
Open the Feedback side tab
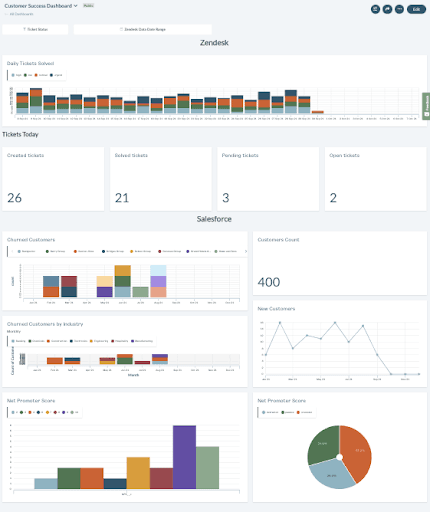point(426,106)
